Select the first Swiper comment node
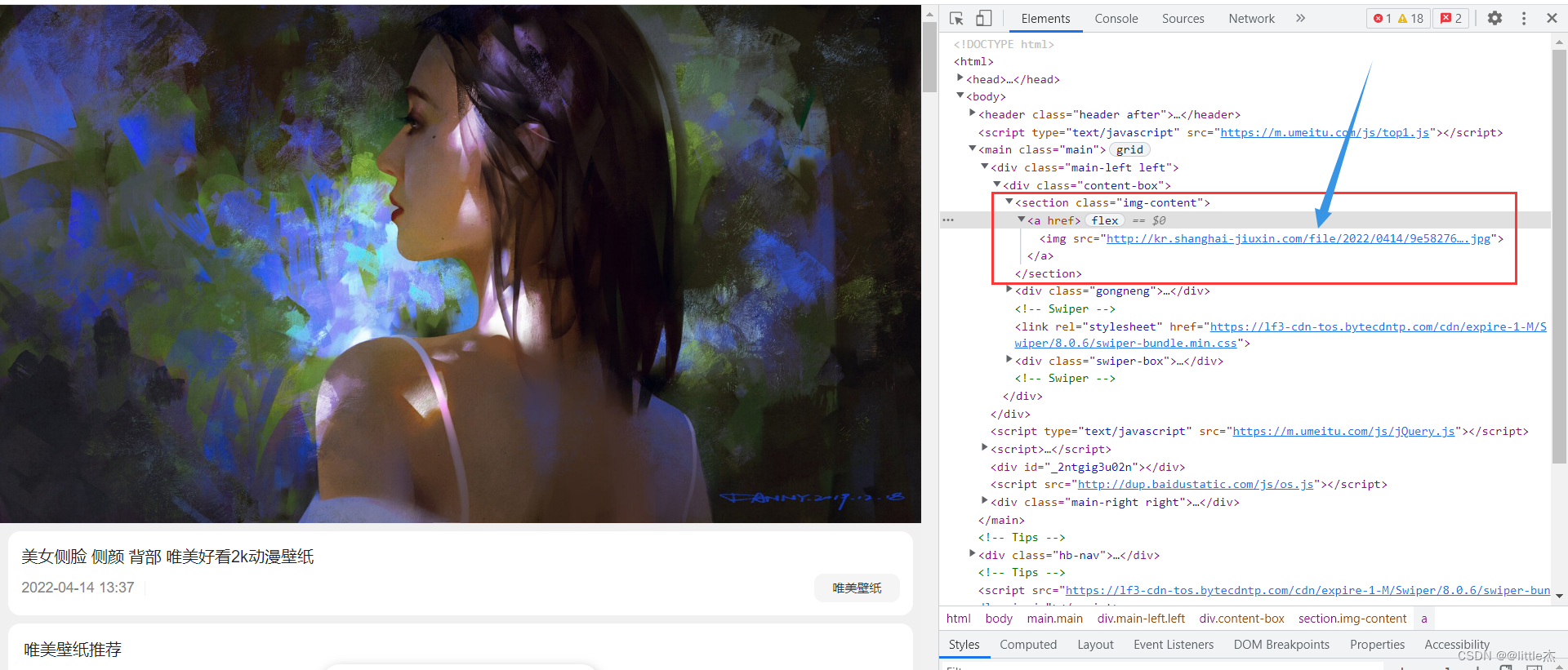This screenshot has height=670, width=1568. click(x=1065, y=308)
